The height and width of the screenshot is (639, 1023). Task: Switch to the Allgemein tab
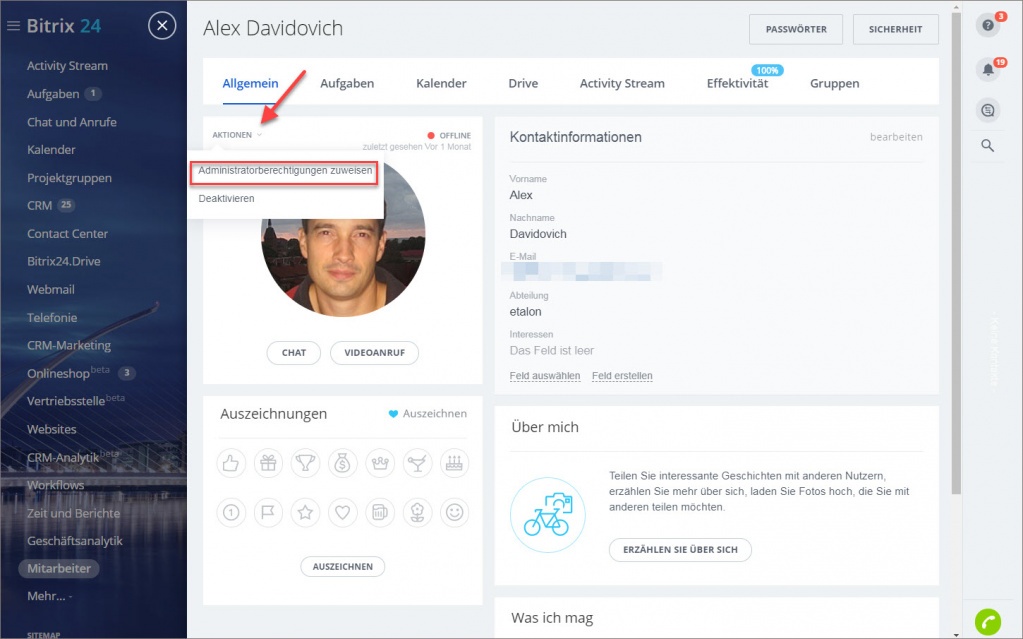pyautogui.click(x=251, y=84)
